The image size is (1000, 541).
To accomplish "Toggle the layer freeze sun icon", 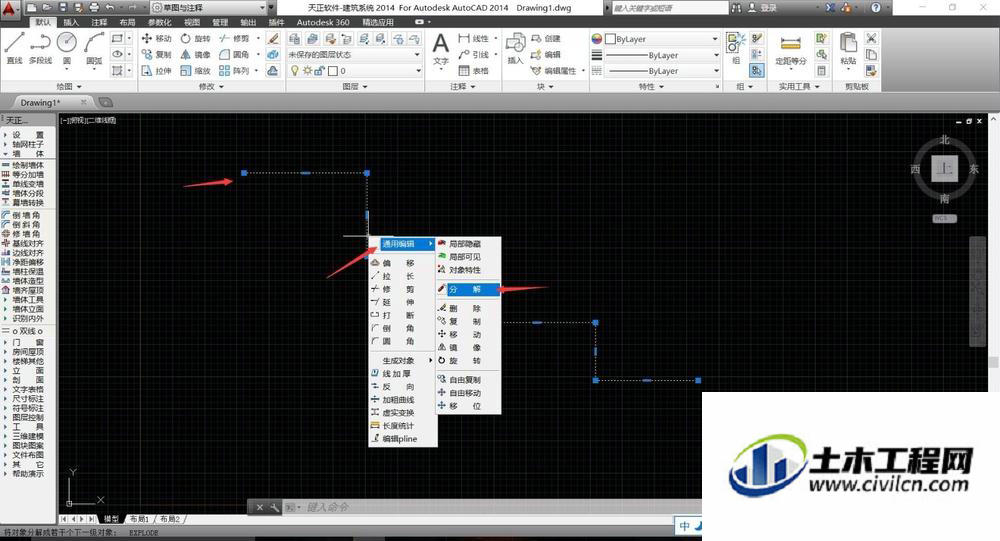I will 307,71.
